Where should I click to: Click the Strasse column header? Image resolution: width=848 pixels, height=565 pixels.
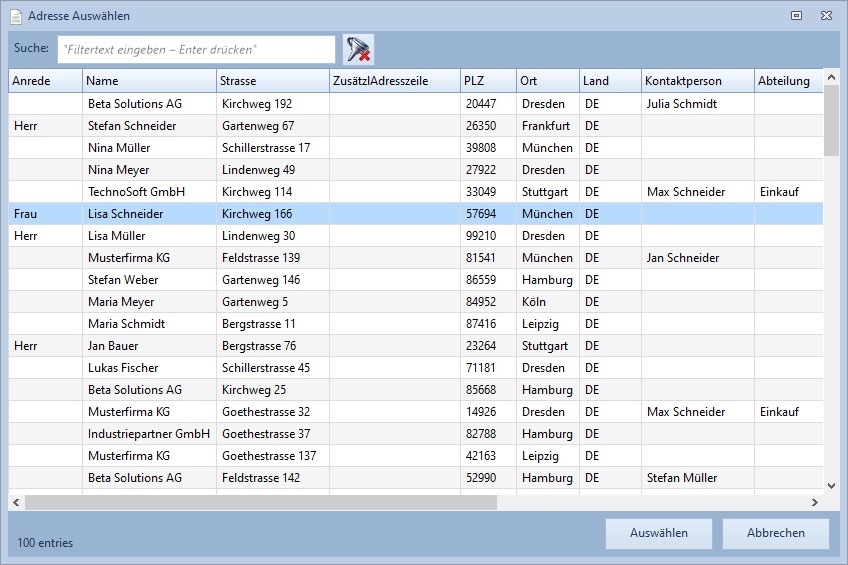coord(272,81)
